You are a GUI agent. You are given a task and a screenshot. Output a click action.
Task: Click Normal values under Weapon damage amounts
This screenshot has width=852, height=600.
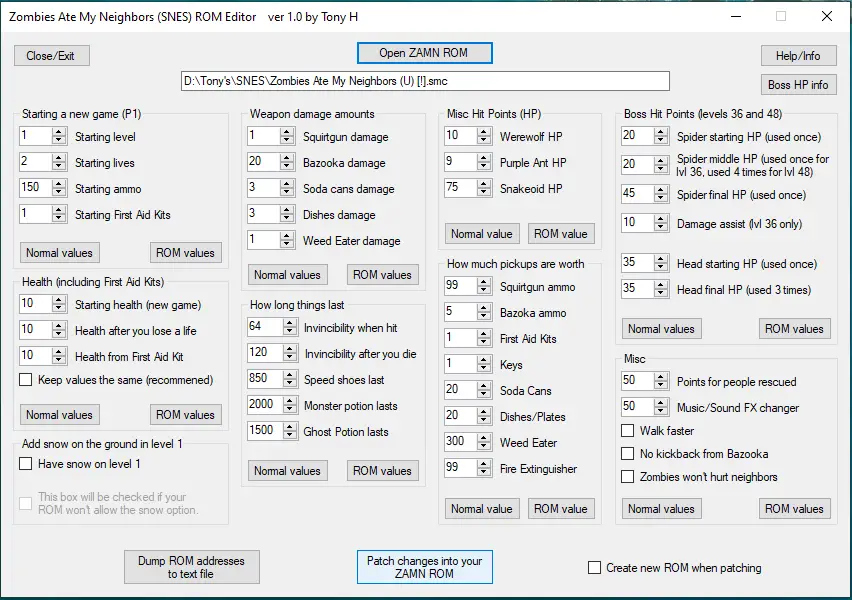287,274
